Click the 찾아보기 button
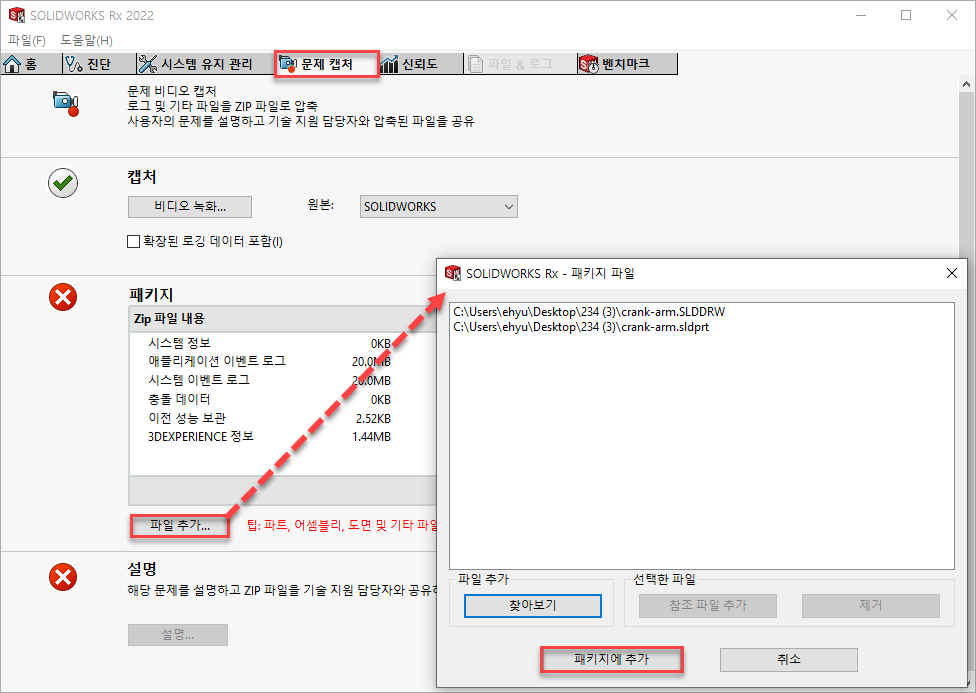976x693 pixels. tap(533, 605)
